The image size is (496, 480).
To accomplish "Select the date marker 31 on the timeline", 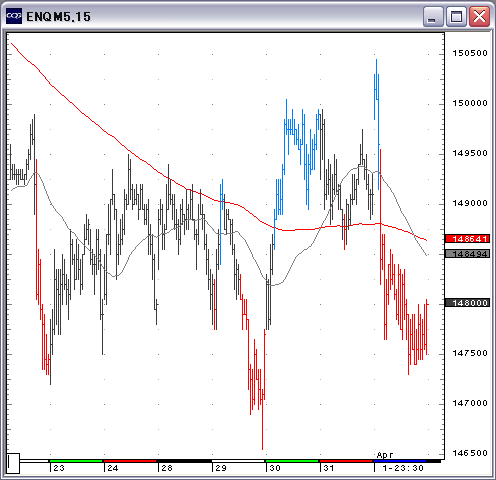I will (x=329, y=468).
